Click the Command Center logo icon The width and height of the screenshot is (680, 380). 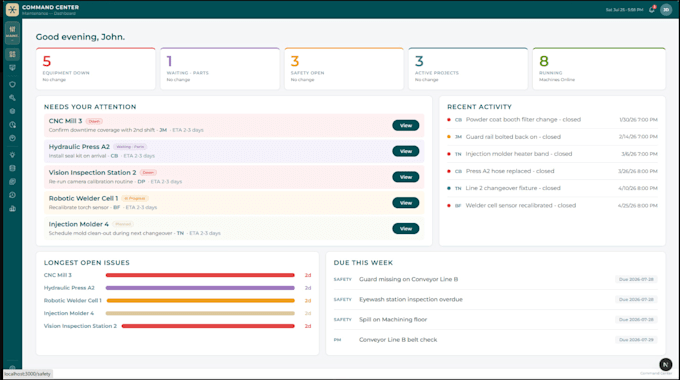click(x=12, y=9)
